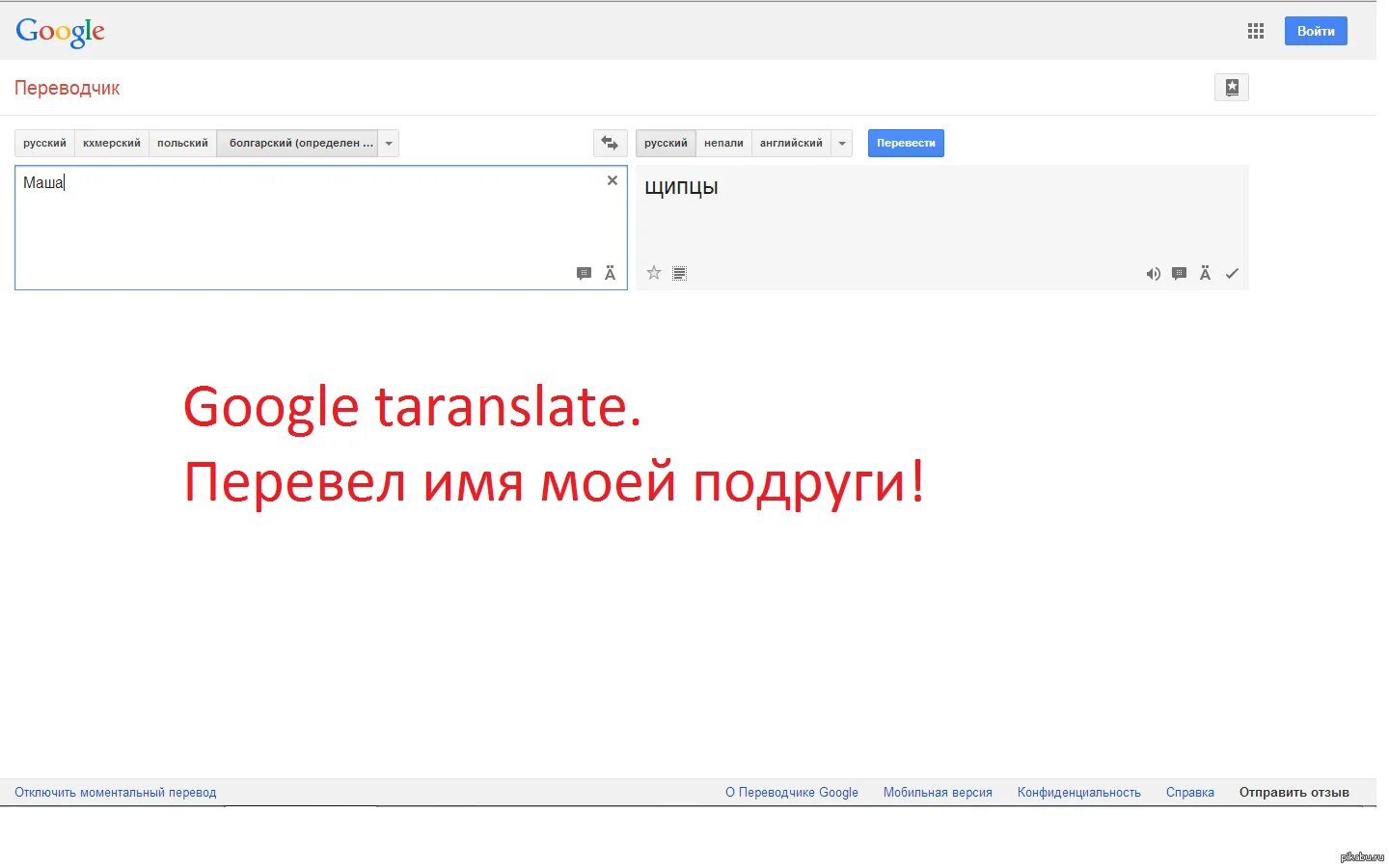1389x868 pixels.
Task: Click Отключить моментальный перевод link
Action: [x=115, y=792]
